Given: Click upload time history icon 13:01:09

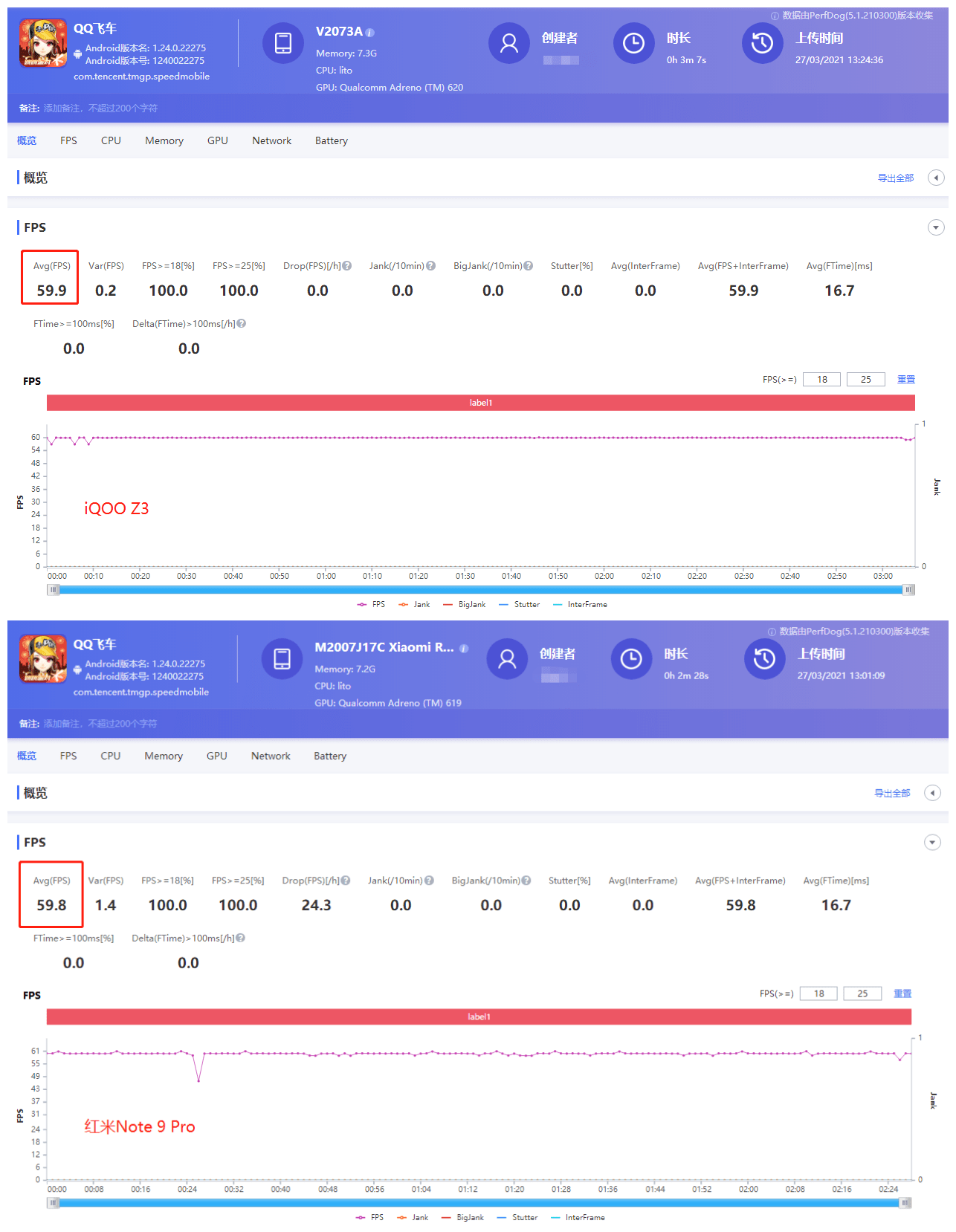Looking at the screenshot, I should point(765,659).
